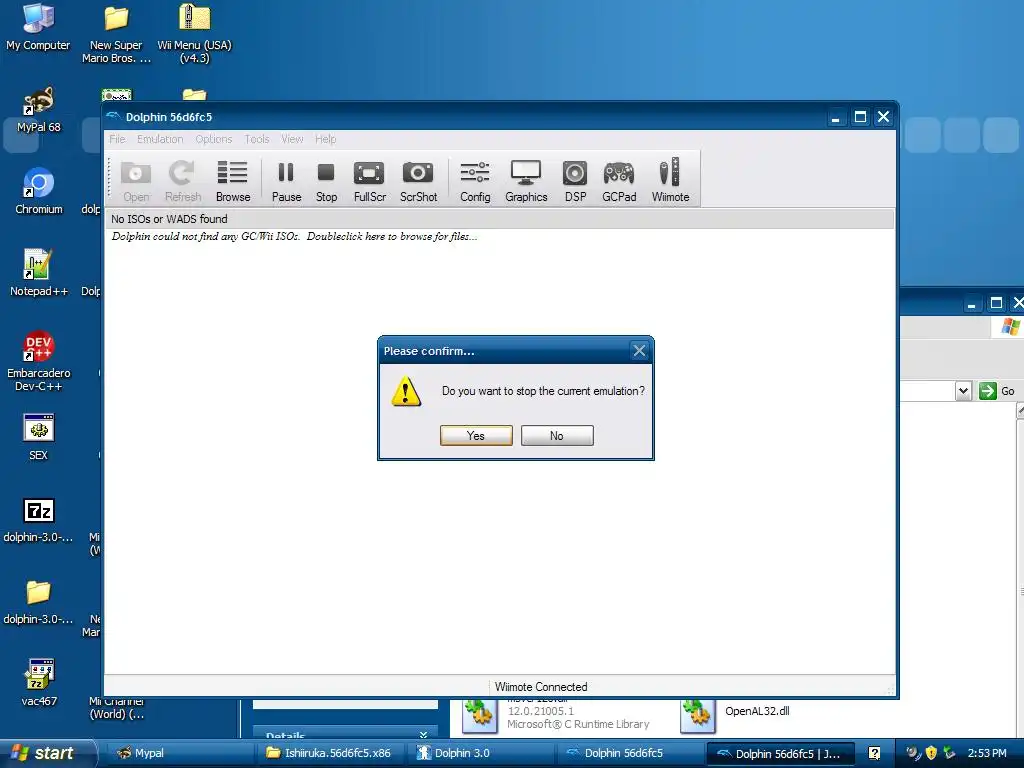Click the security shield tray icon
The width and height of the screenshot is (1024, 768).
931,753
